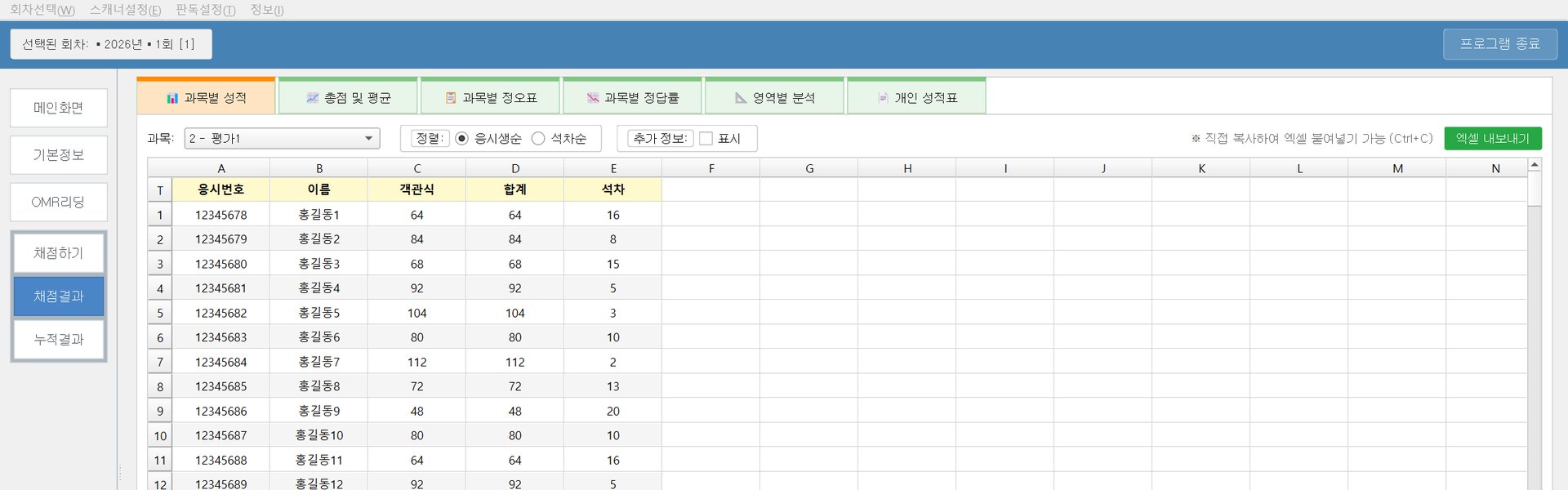Click the triangle icon on 영역별 분석 tab
The image size is (1568, 490).
click(741, 98)
